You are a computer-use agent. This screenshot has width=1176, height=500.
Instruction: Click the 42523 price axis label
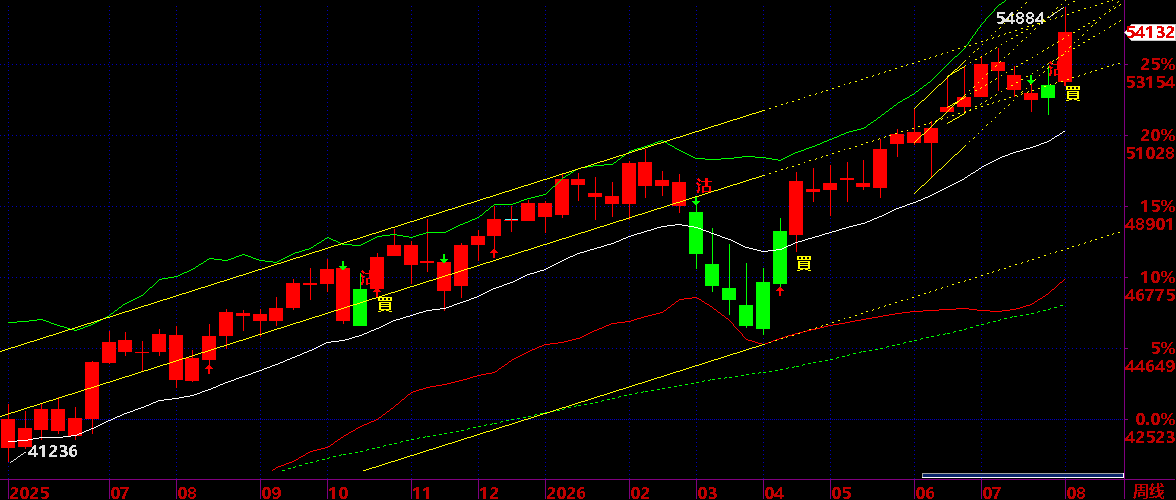click(x=1150, y=437)
